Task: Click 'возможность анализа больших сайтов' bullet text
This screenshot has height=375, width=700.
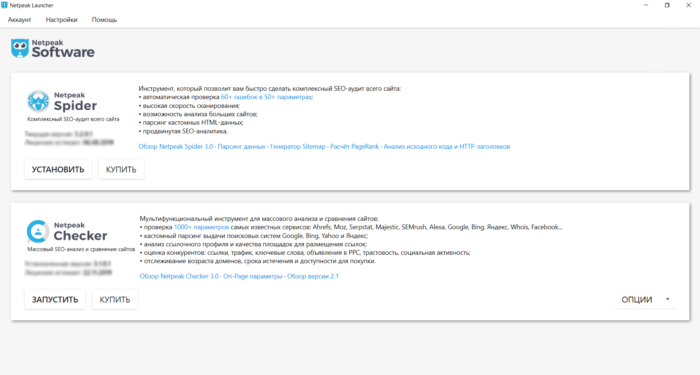Action: tap(200, 114)
